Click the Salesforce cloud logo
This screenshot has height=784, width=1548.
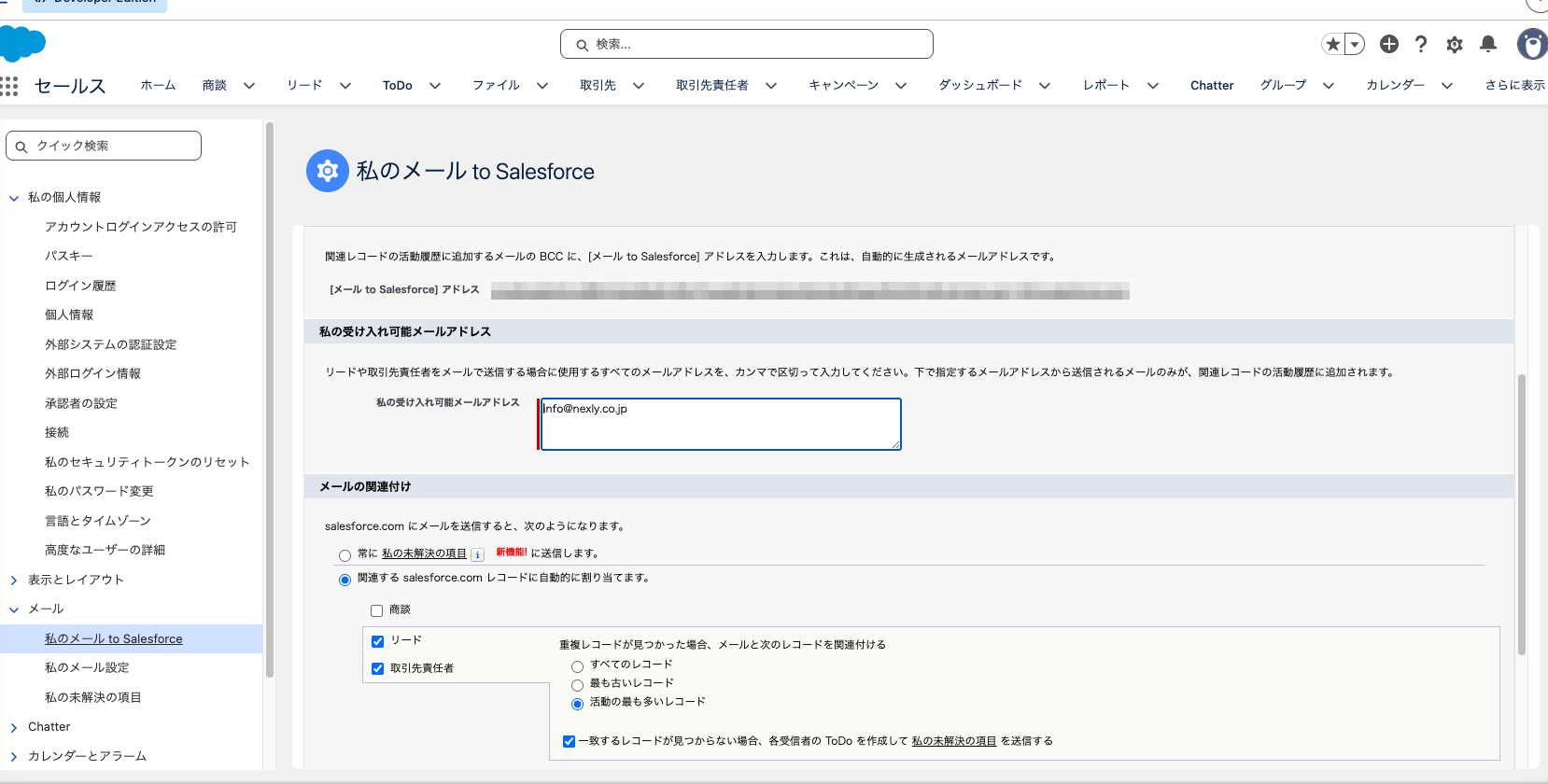click(22, 43)
